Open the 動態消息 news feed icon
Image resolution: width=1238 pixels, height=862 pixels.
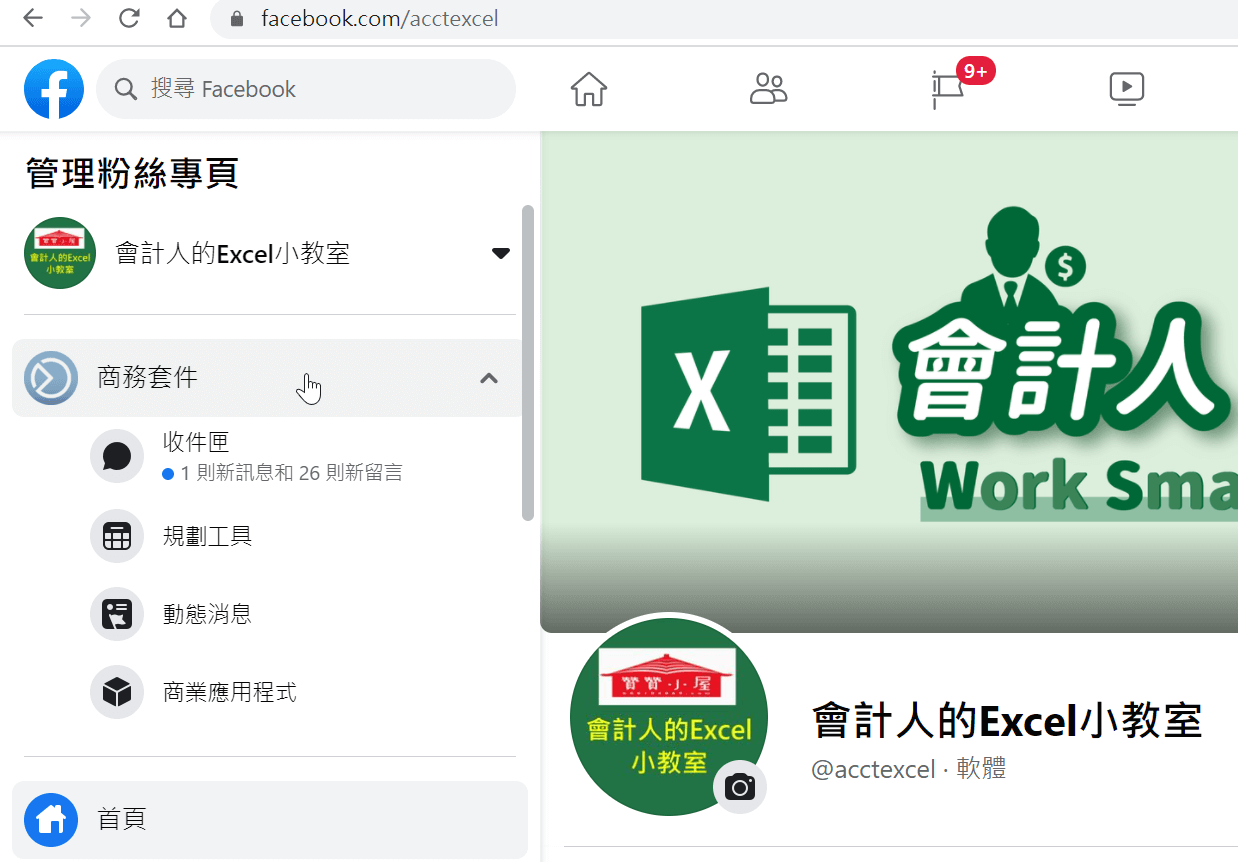pos(117,614)
